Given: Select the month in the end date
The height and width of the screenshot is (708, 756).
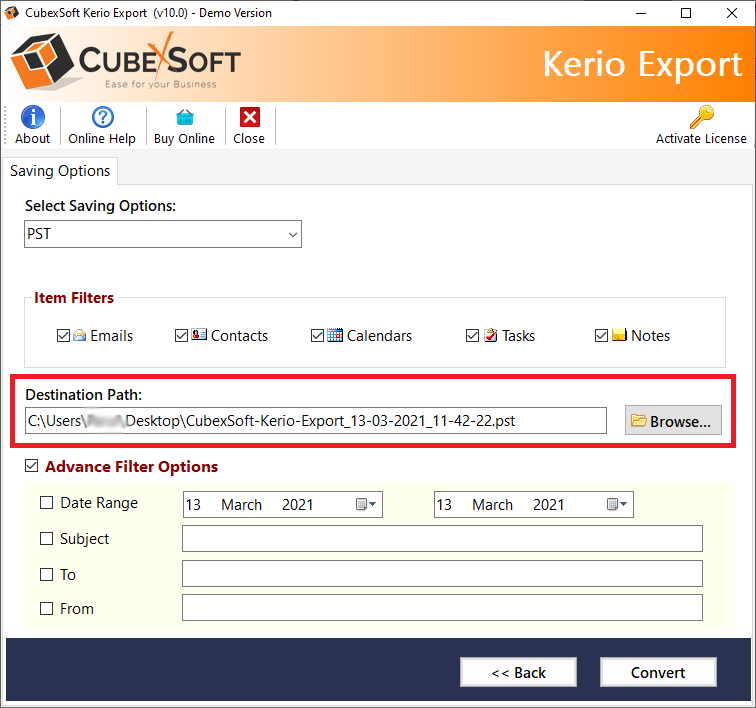Looking at the screenshot, I should (x=492, y=504).
